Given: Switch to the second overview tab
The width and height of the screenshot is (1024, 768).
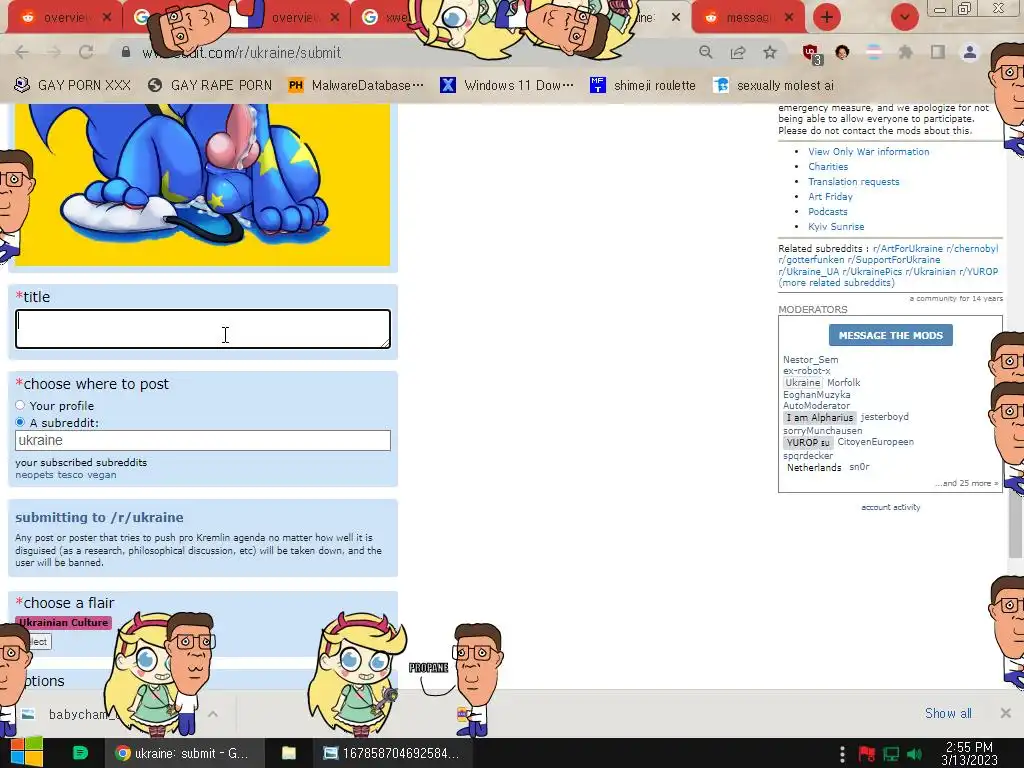Looking at the screenshot, I should (x=294, y=18).
